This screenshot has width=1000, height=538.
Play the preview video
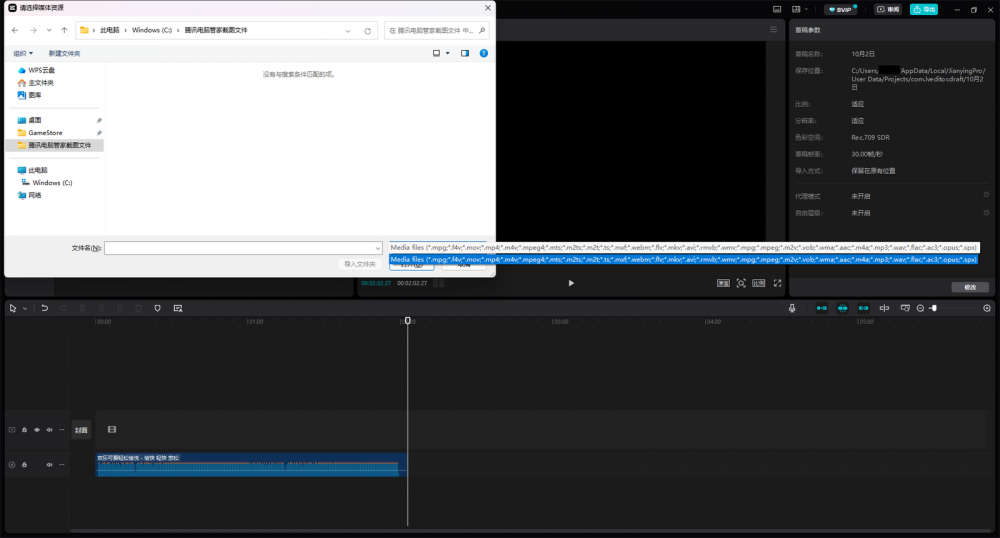(571, 283)
